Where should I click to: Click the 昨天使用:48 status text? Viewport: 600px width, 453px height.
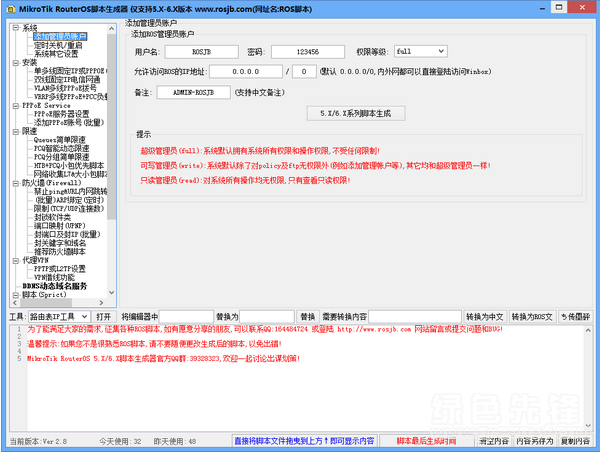[175, 442]
